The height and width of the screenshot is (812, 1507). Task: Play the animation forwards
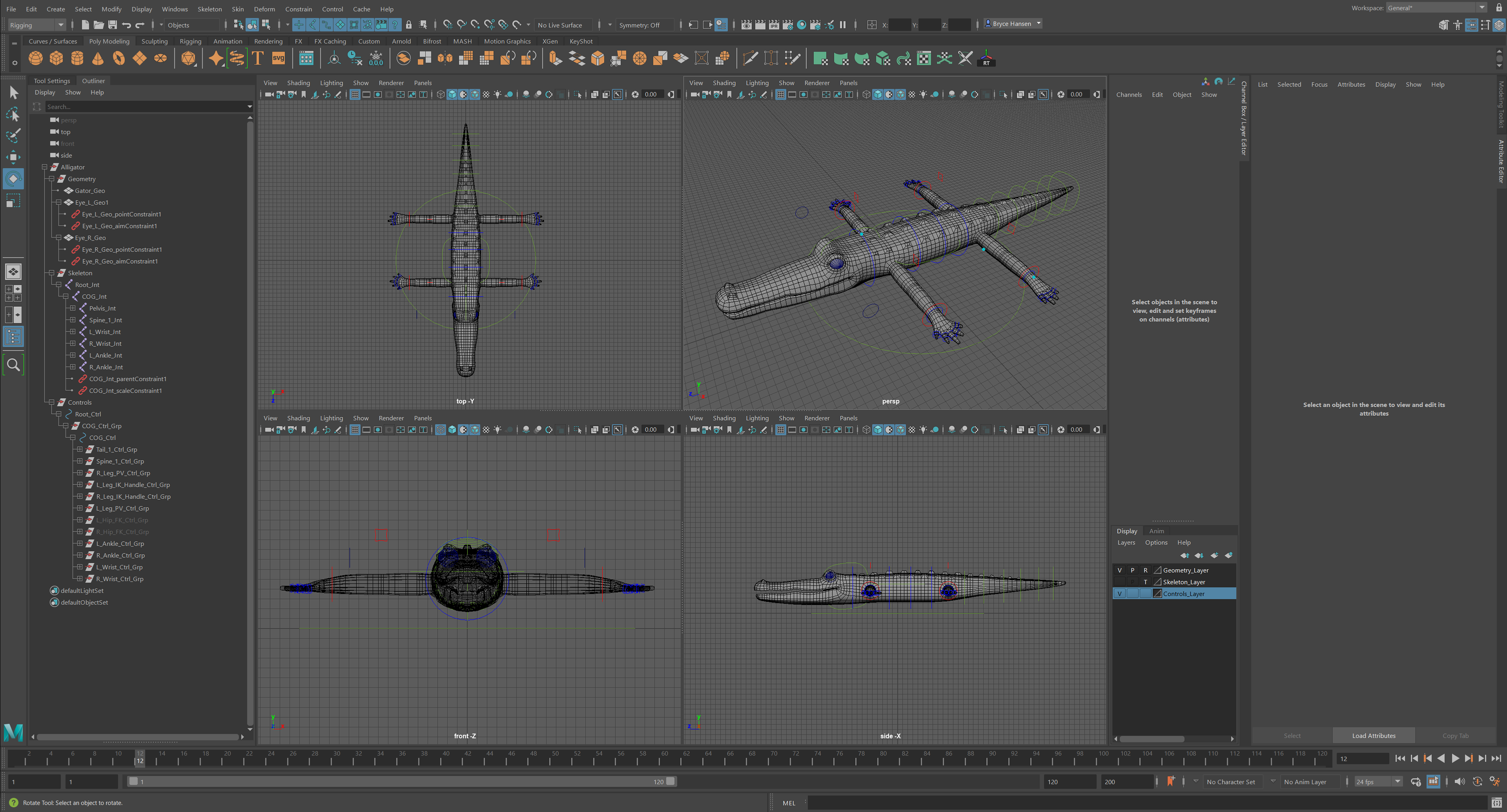[x=1455, y=758]
